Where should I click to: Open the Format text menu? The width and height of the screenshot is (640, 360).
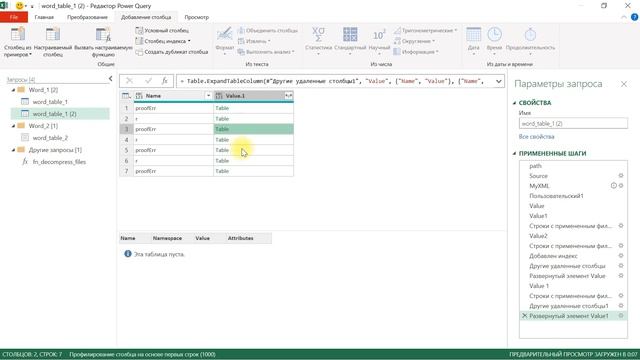coord(224,42)
